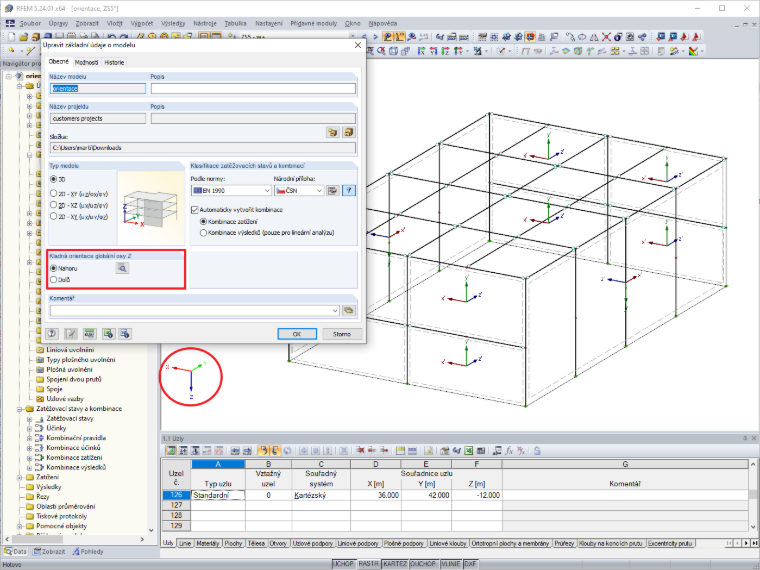Expand the Kombinace zatížení tree item
The width and height of the screenshot is (760, 570).
pyautogui.click(x=30, y=458)
